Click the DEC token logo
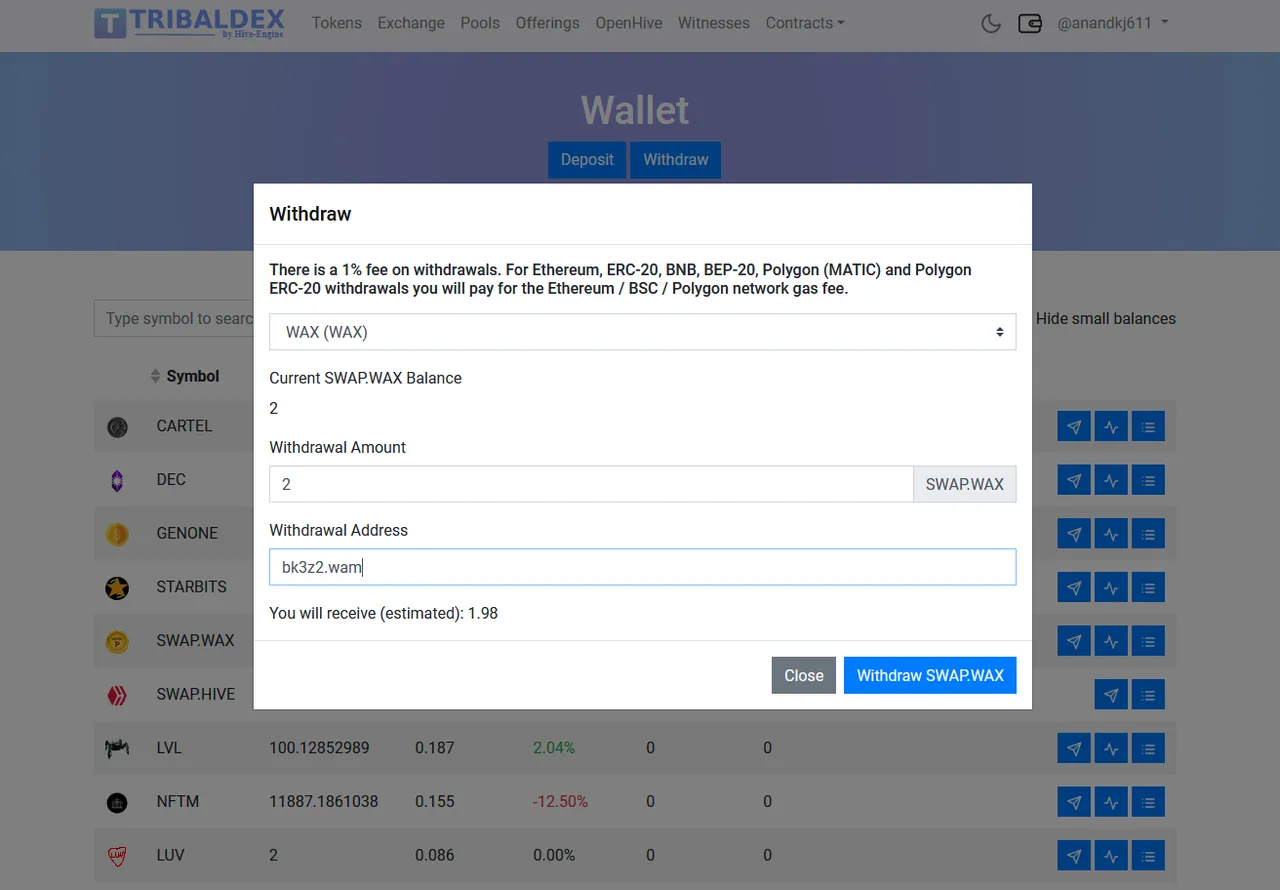This screenshot has height=890, width=1280. pyautogui.click(x=117, y=481)
